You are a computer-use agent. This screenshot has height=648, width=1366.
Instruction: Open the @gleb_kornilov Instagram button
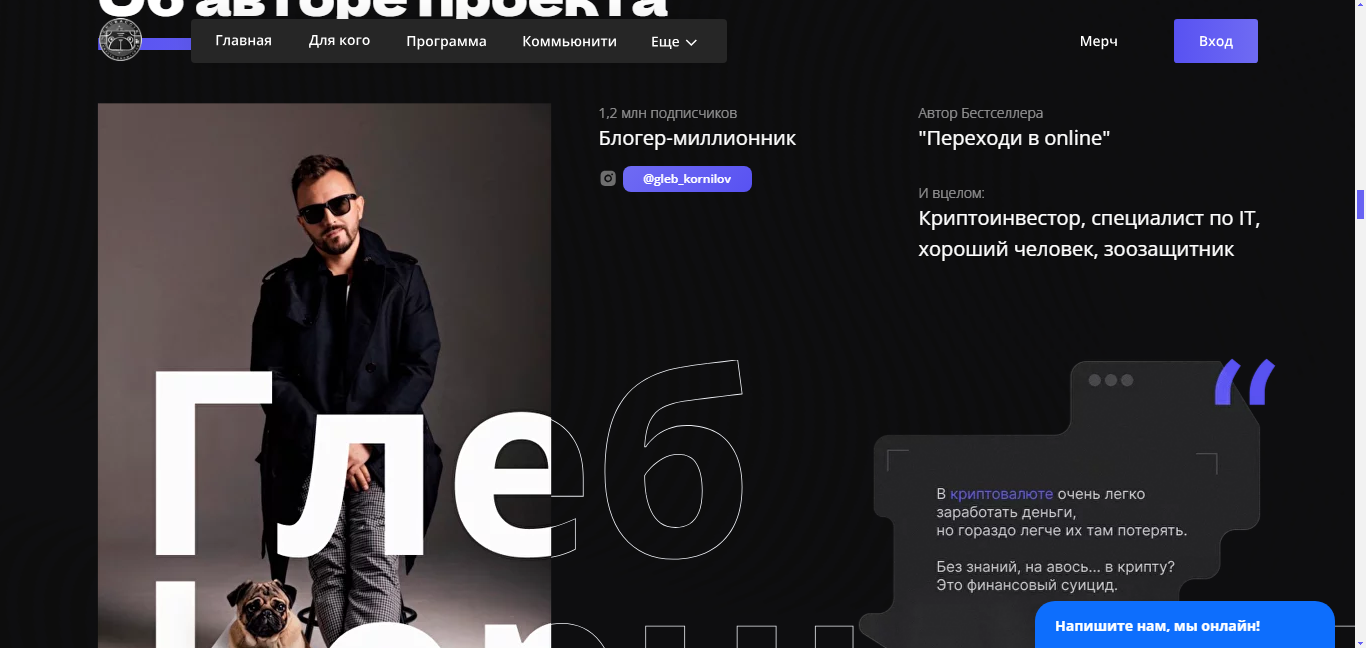coord(687,179)
